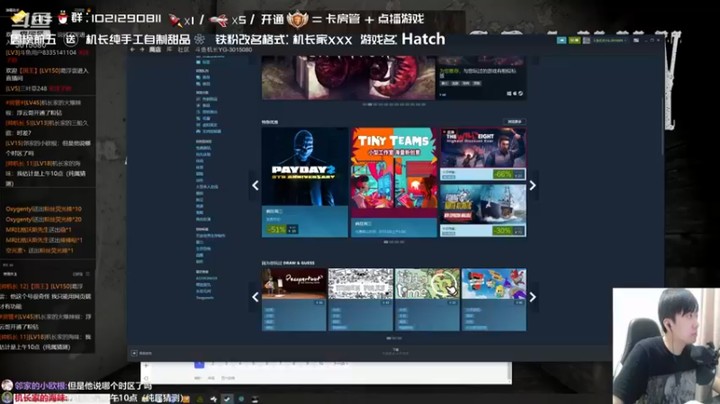Click the platform icons on featured game panel
The height and width of the screenshot is (404, 720).
click(x=514, y=94)
